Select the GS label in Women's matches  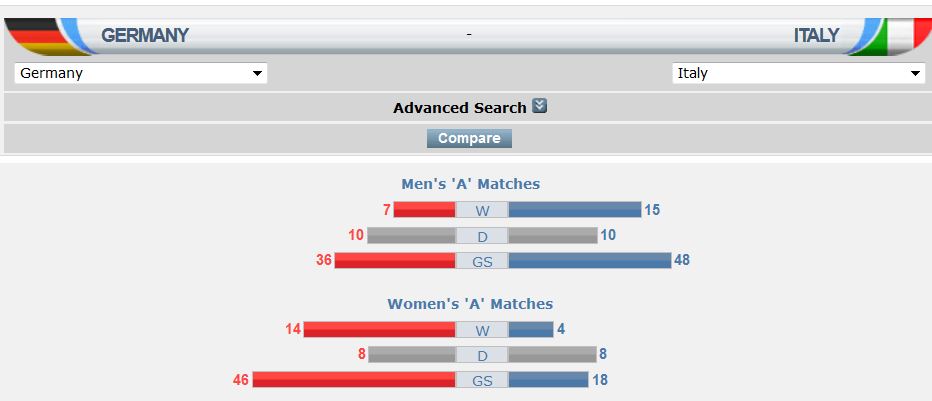[x=482, y=381]
